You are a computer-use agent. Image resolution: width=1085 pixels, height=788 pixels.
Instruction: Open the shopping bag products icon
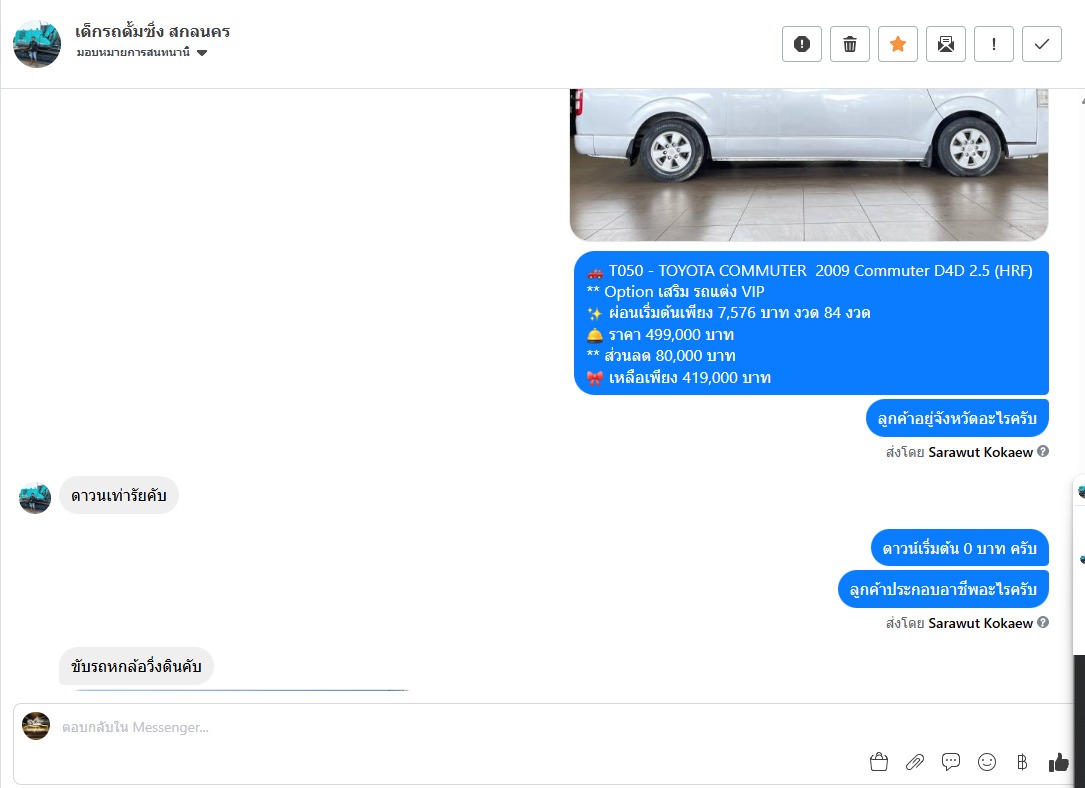point(879,762)
